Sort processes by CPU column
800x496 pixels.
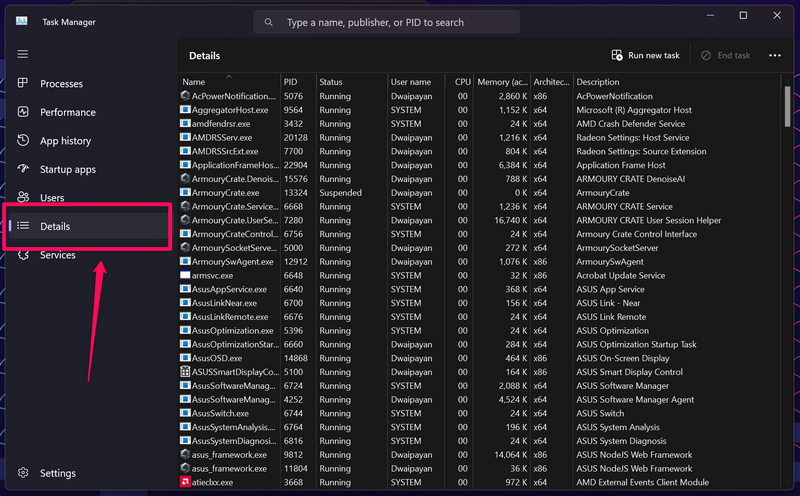[462, 82]
